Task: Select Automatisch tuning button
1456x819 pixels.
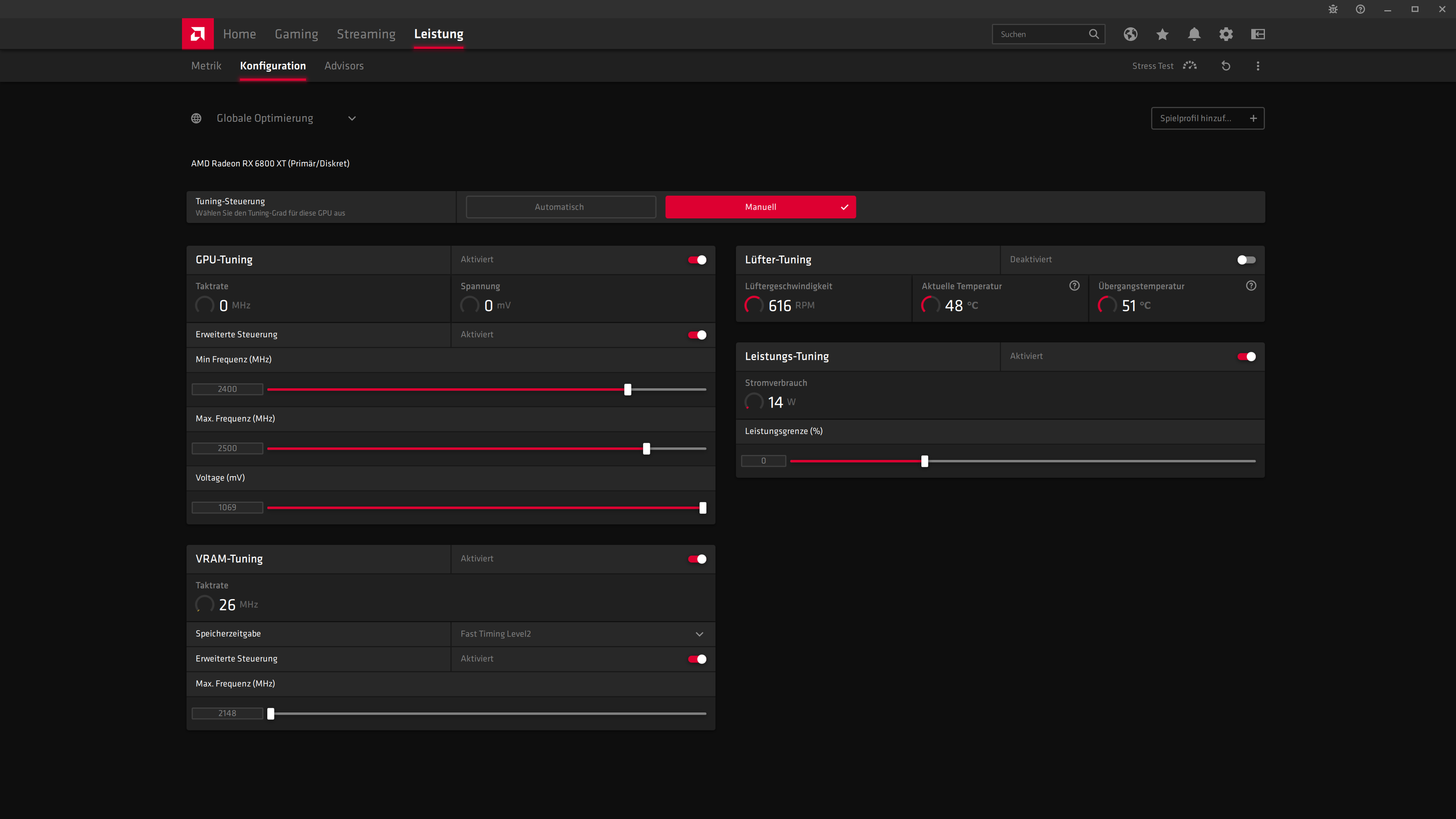Action: [560, 207]
